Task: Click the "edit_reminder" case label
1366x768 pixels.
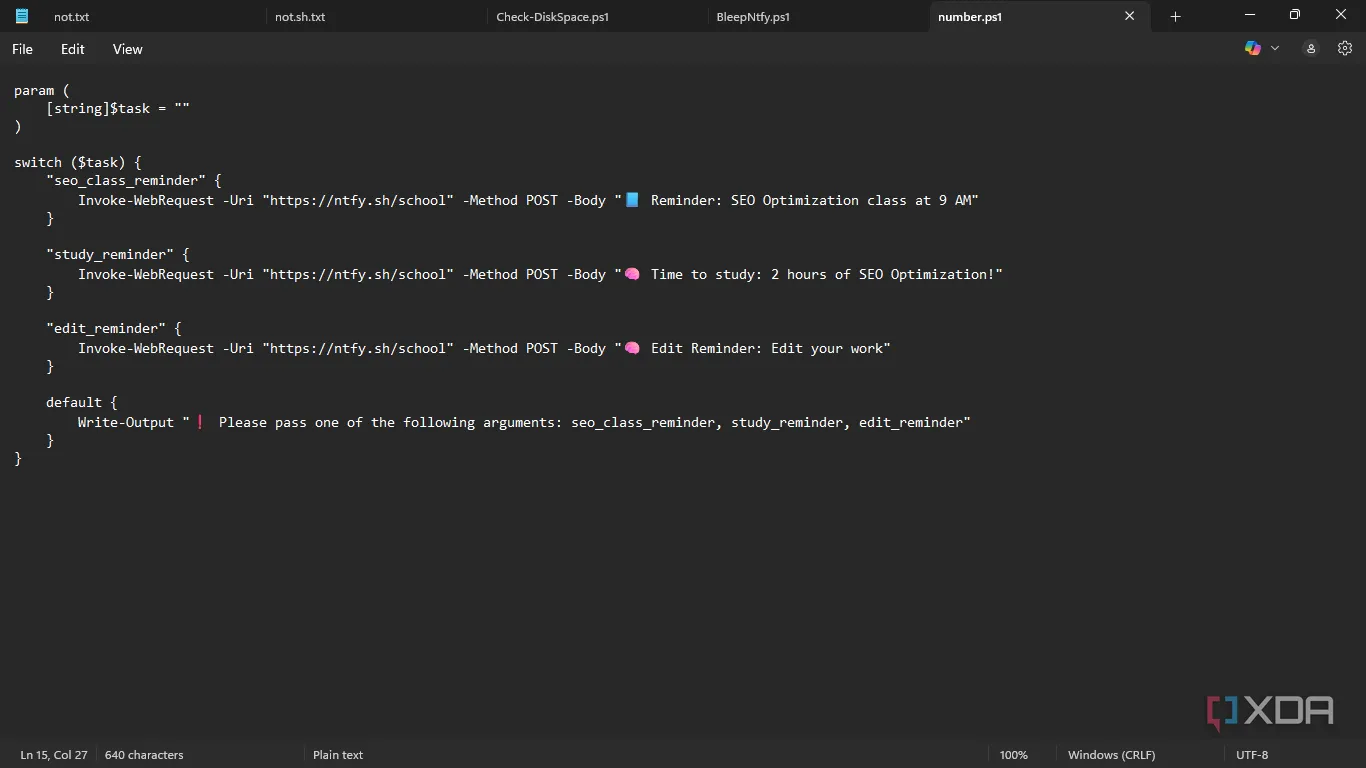Action: [106, 328]
